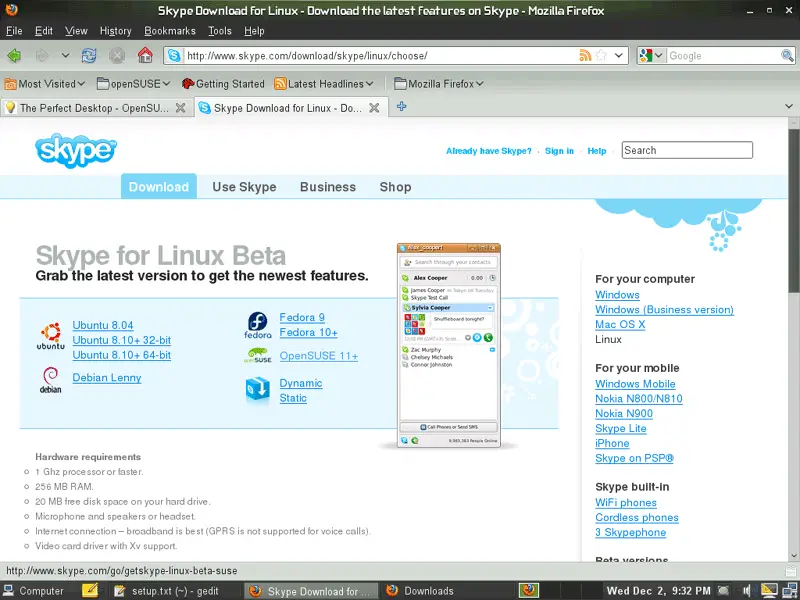Image resolution: width=800 pixels, height=600 pixels.
Task: Open the back/forward history dropdown arrow
Action: click(65, 56)
